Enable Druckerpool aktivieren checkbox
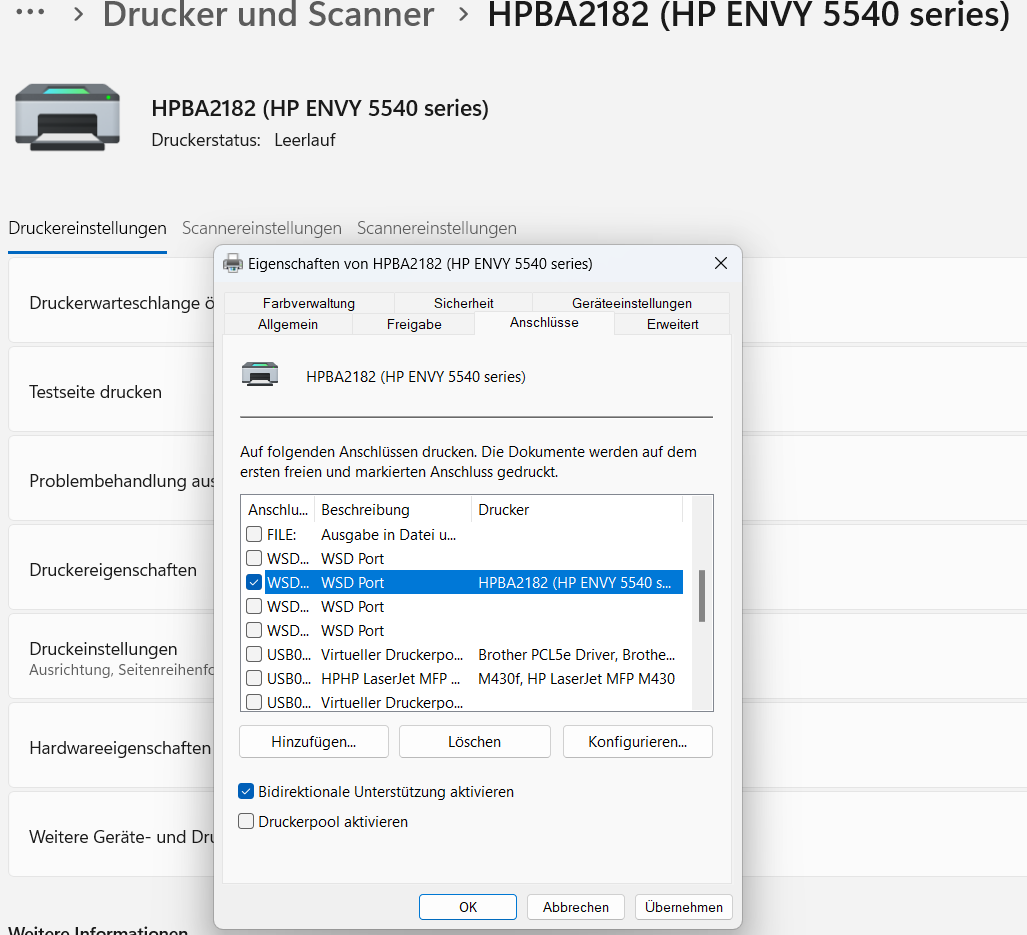Image resolution: width=1027 pixels, height=935 pixels. tap(246, 821)
